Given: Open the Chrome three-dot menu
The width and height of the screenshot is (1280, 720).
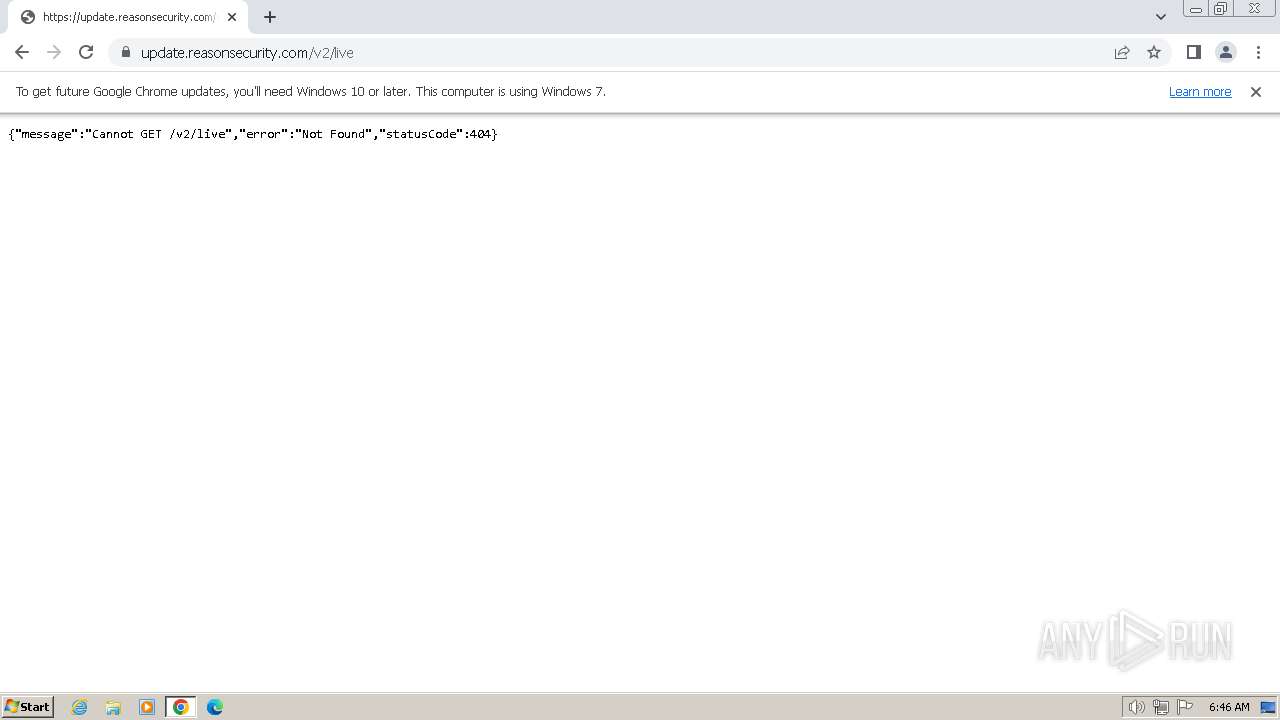Looking at the screenshot, I should tap(1258, 53).
